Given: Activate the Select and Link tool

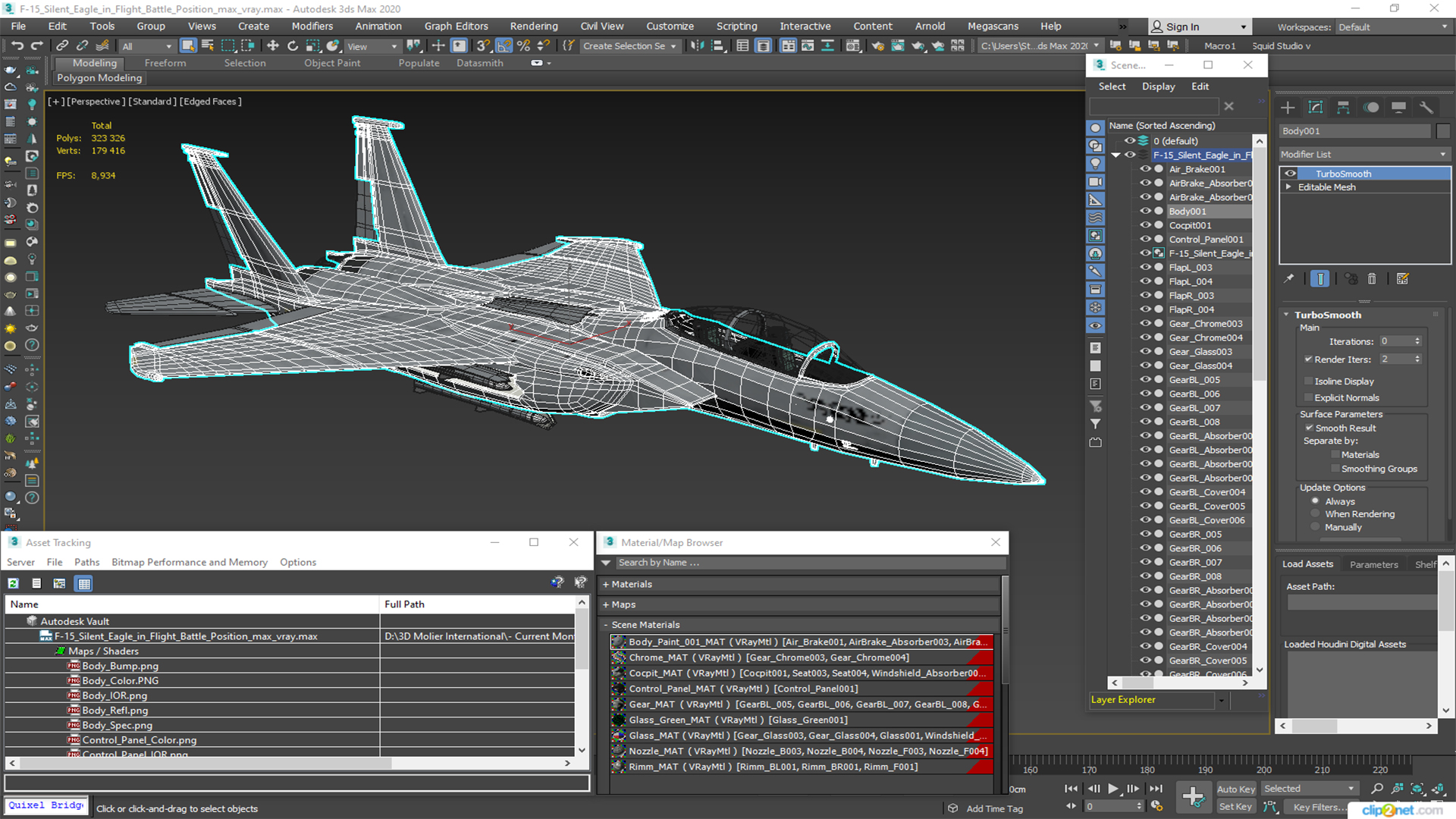Looking at the screenshot, I should tap(63, 45).
